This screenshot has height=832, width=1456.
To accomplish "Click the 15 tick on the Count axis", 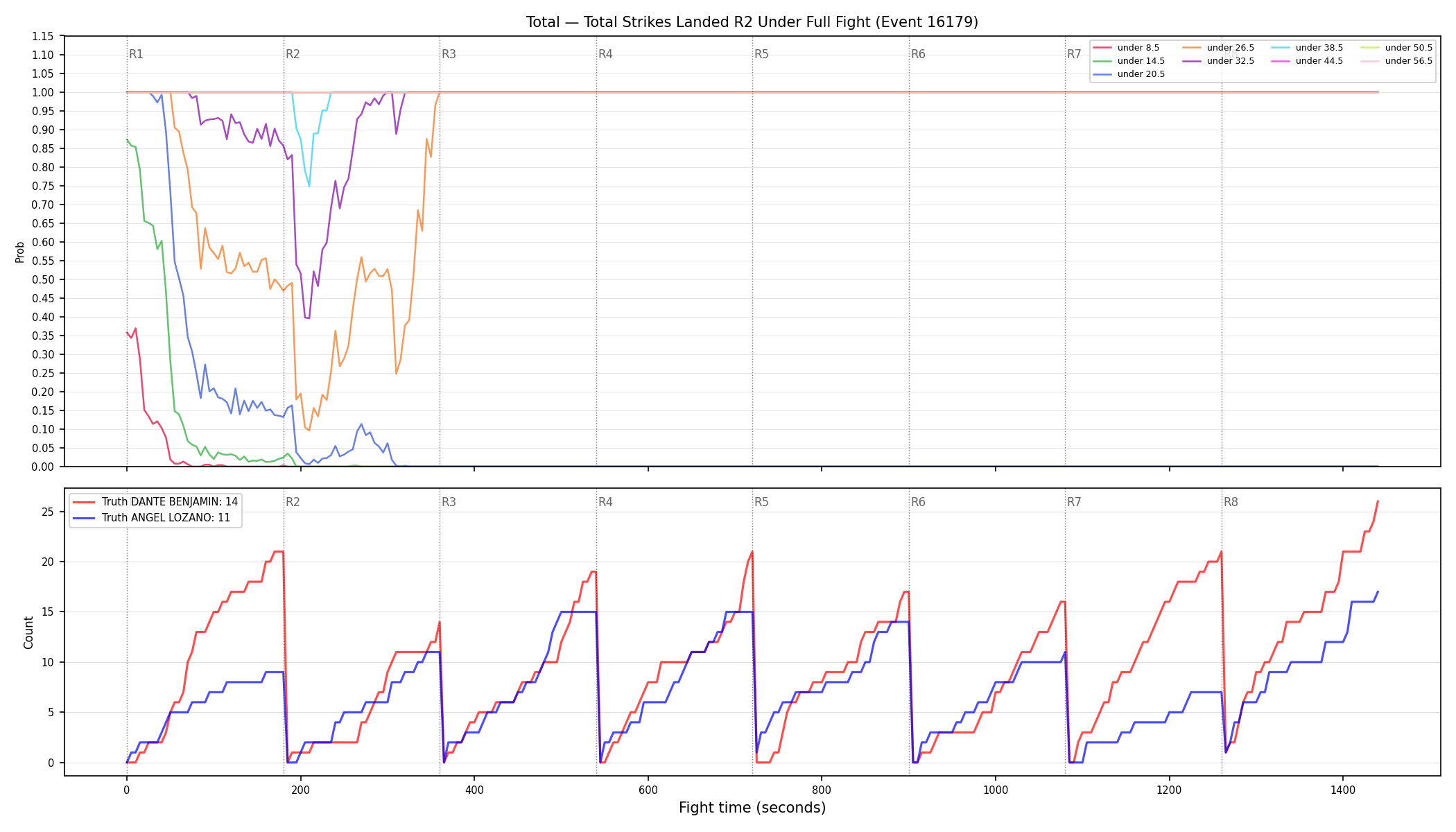I will tap(49, 612).
